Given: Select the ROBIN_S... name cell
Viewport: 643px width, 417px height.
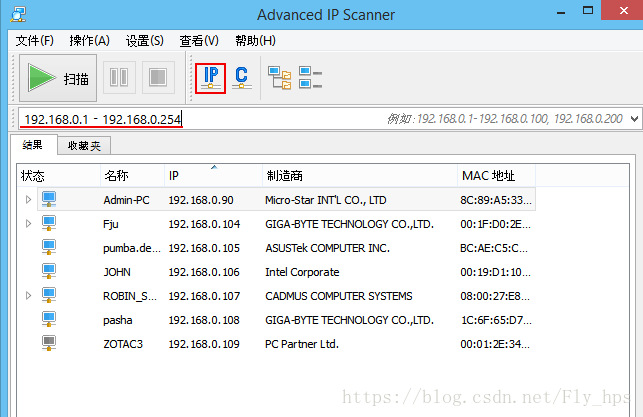Looking at the screenshot, I should [x=130, y=296].
